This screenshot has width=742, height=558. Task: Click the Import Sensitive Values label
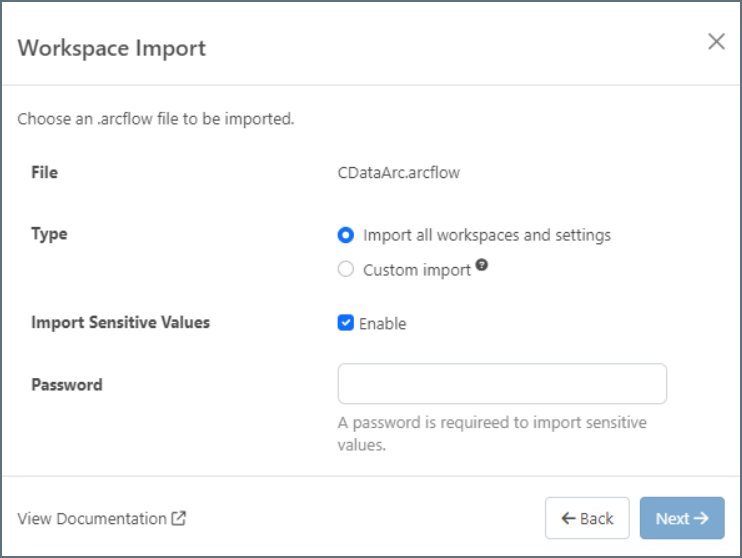[120, 322]
